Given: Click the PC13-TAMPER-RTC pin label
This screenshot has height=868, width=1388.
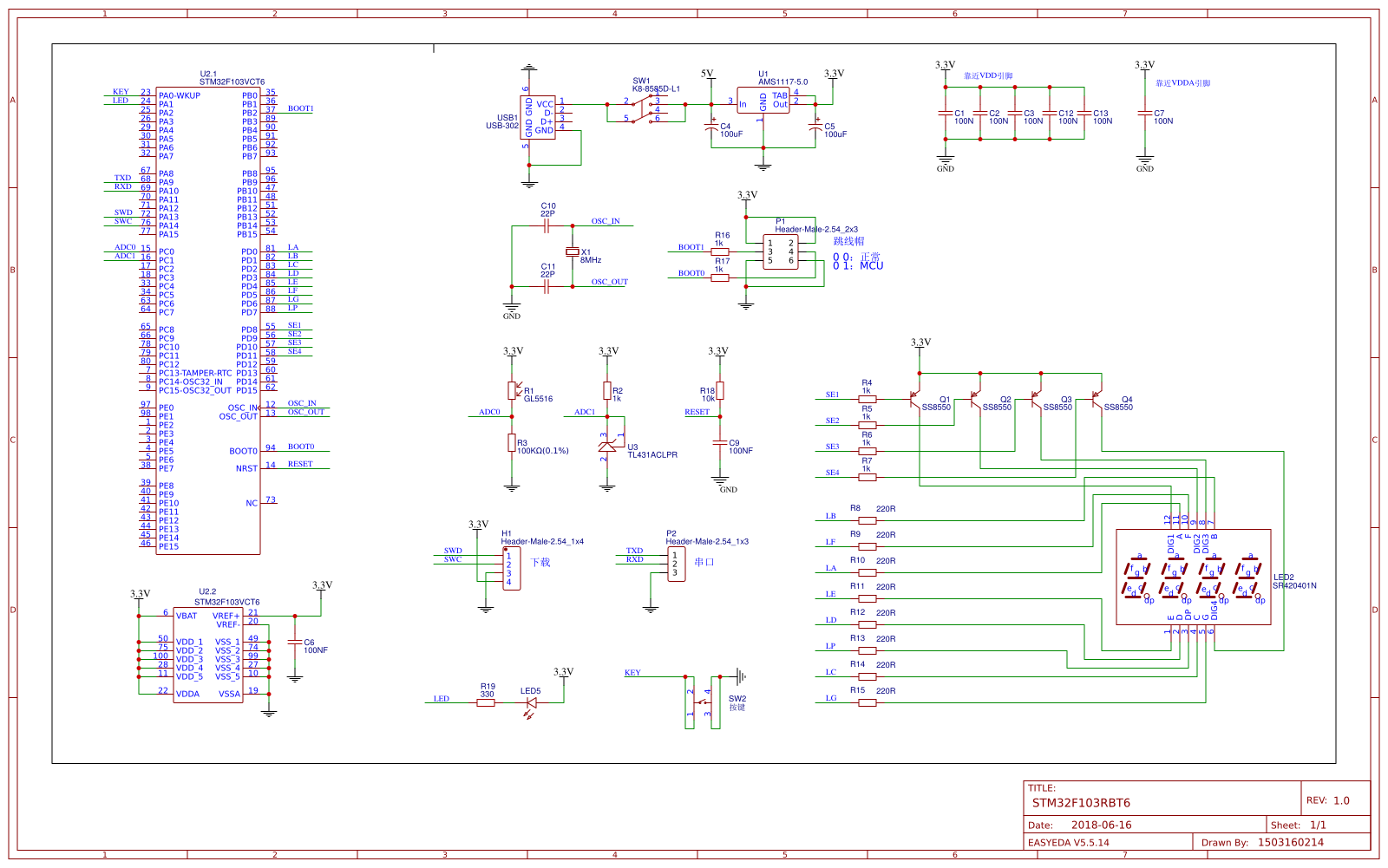Looking at the screenshot, I should (x=195, y=373).
